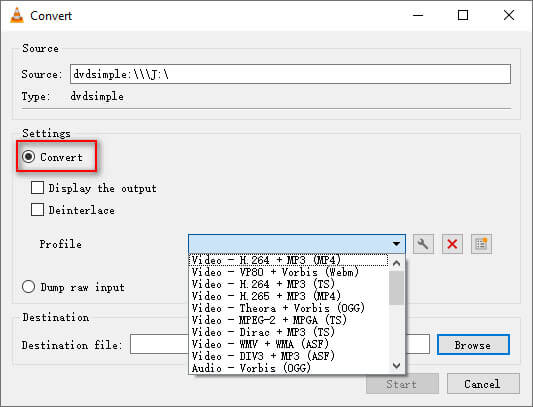The image size is (533, 407).
Task: Select the Convert radio button
Action: tap(29, 157)
